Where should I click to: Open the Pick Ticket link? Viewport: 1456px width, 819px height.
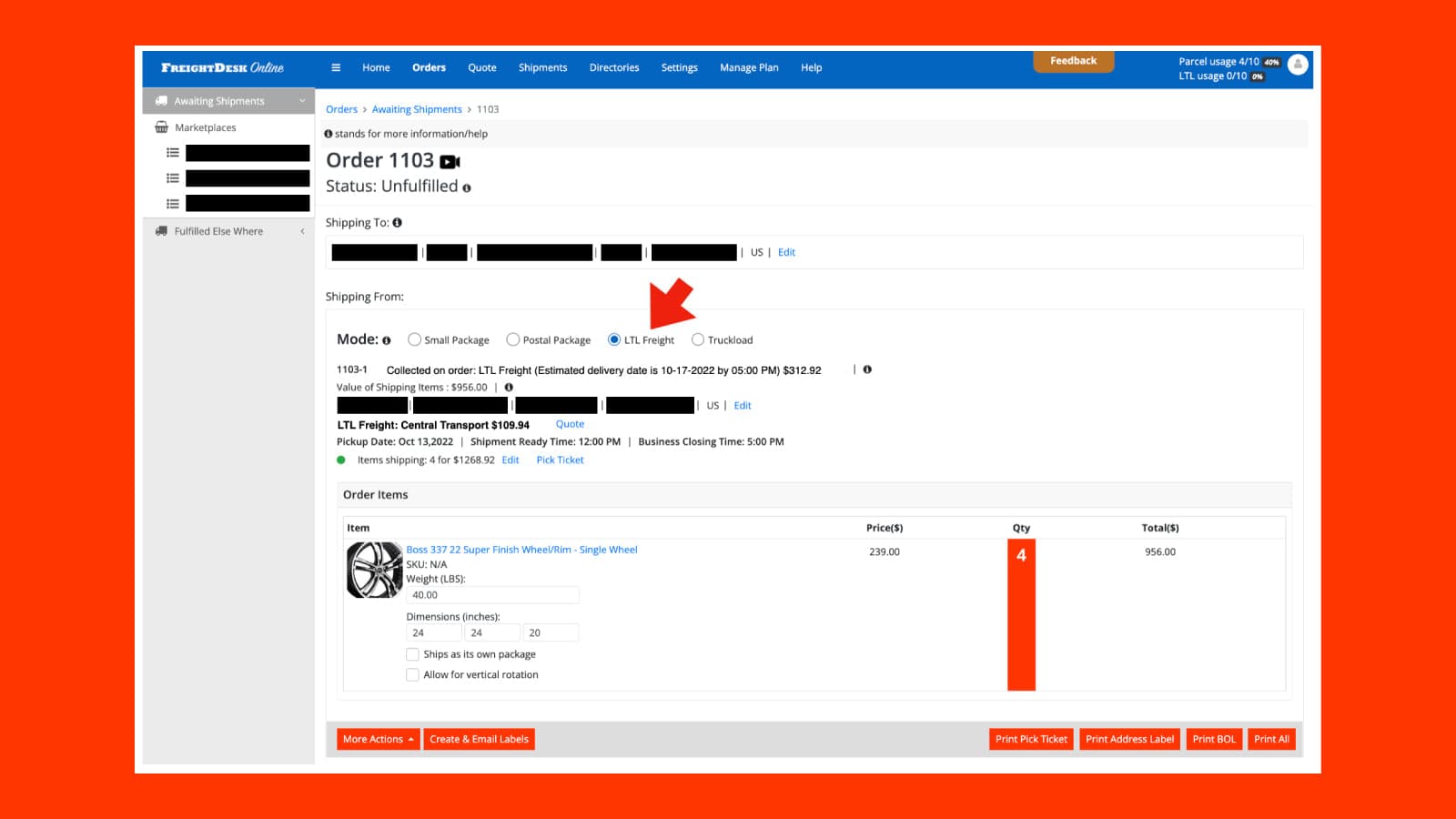560,460
